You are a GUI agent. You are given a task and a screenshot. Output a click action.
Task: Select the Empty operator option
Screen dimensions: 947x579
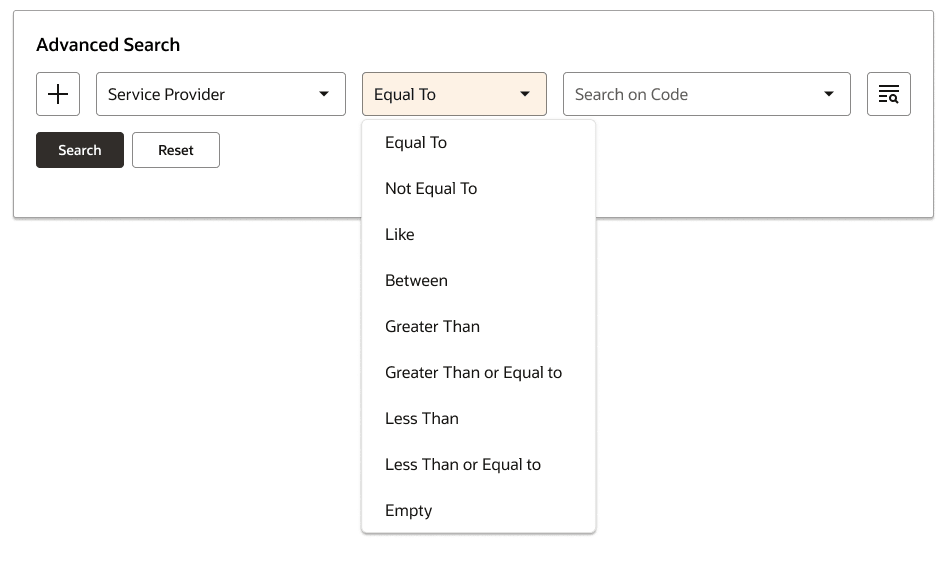click(x=408, y=510)
